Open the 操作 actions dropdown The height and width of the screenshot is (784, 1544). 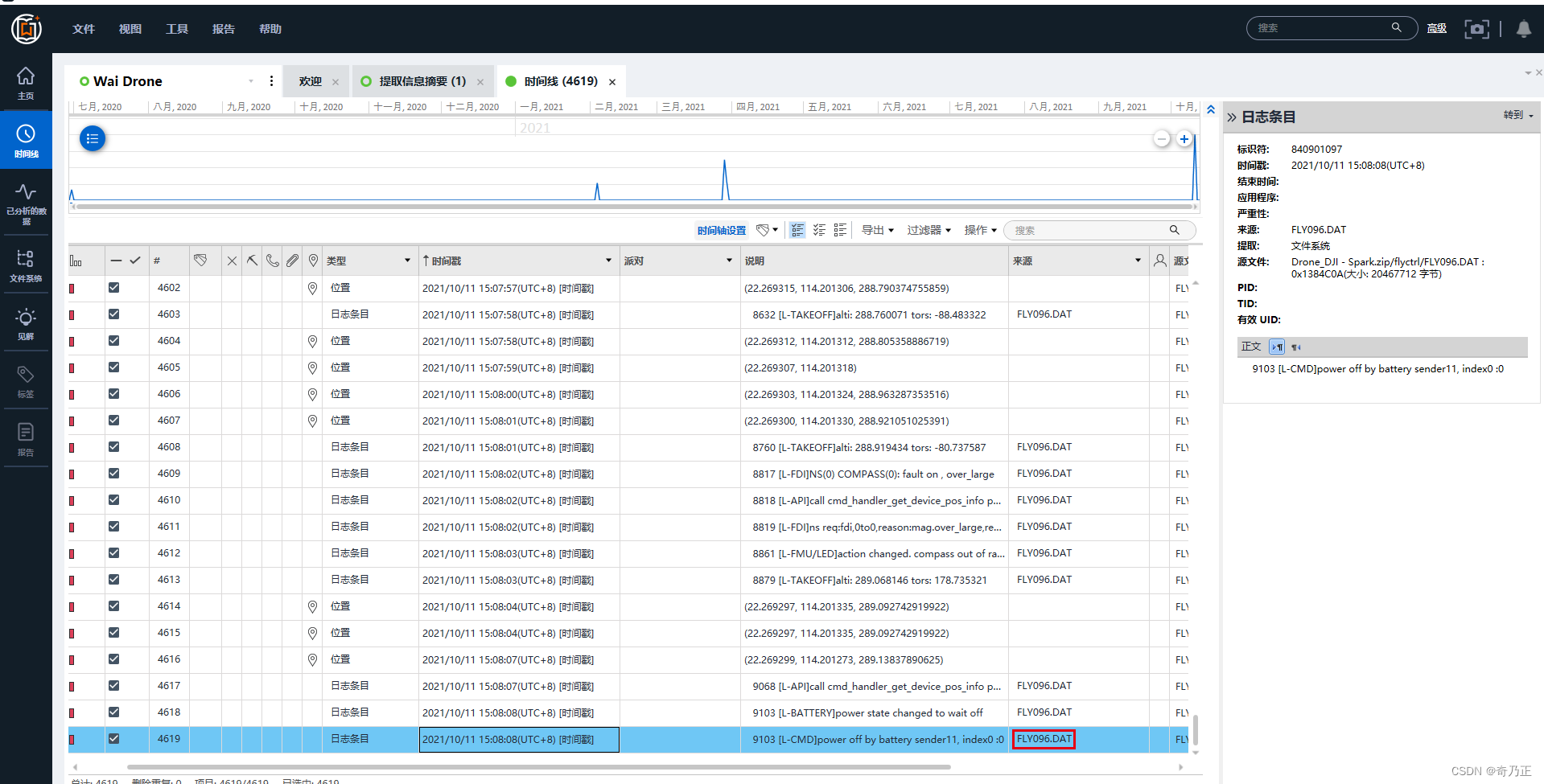[x=980, y=230]
